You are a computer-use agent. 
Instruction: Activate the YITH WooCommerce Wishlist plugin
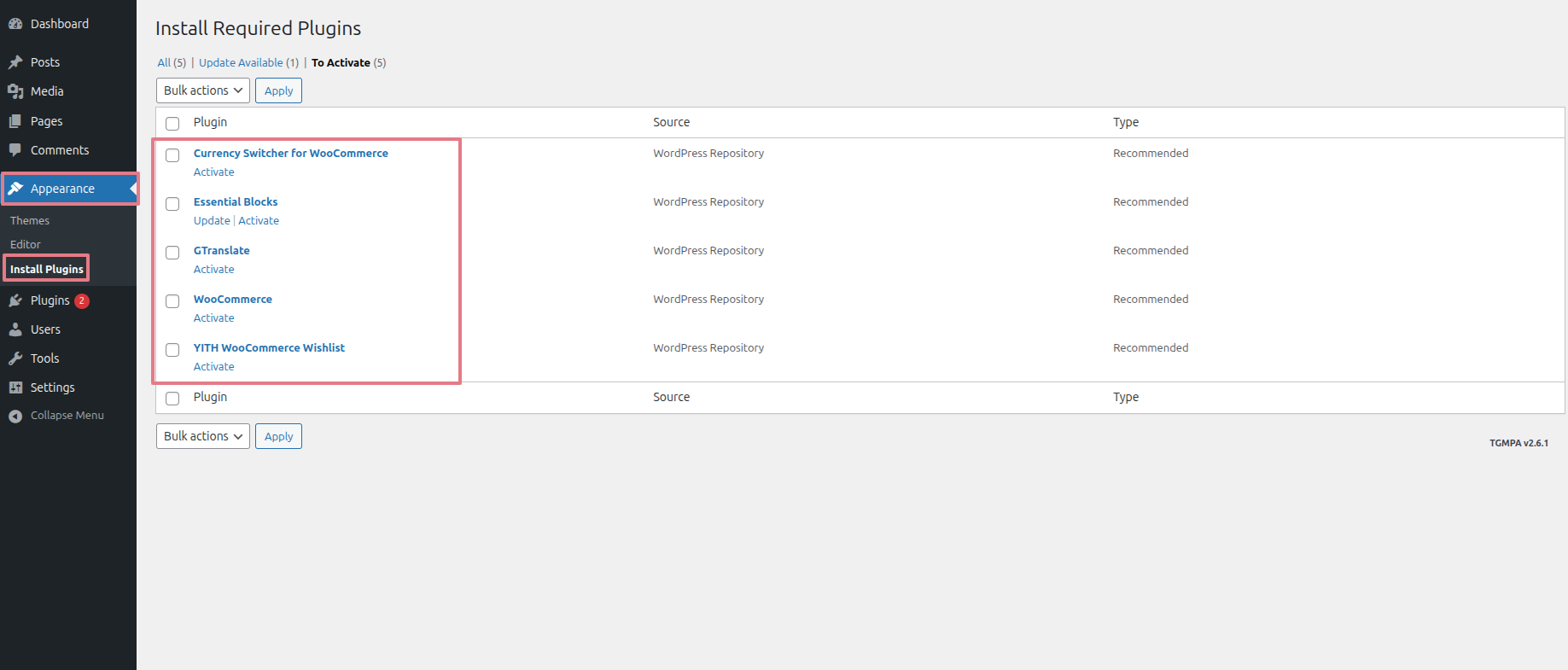(x=213, y=367)
